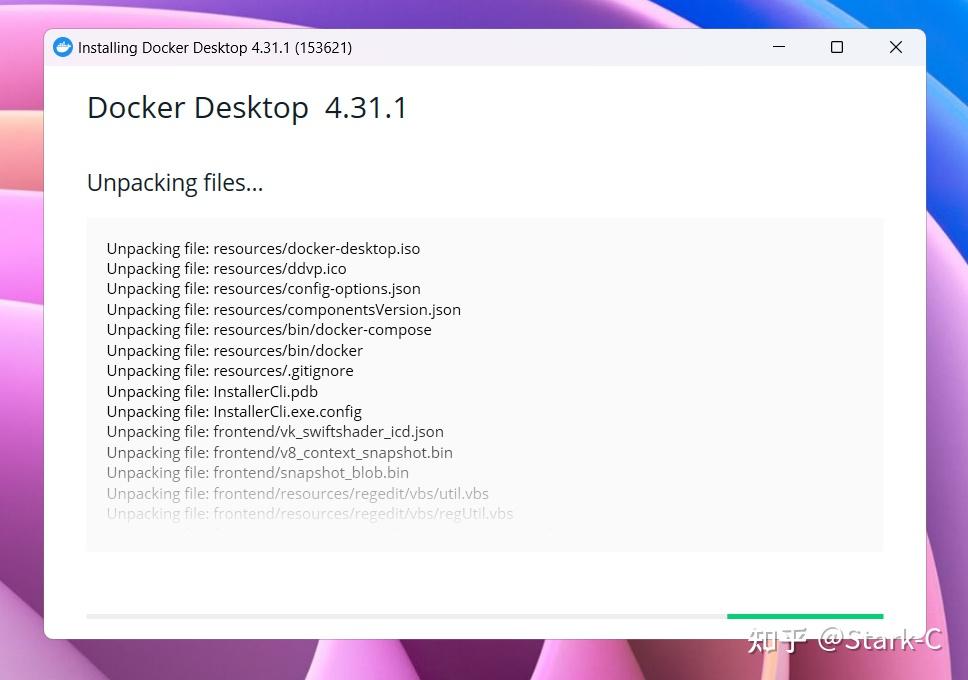Click the 'Docker Desktop 4.31.1' heading
The height and width of the screenshot is (680, 968).
(247, 107)
